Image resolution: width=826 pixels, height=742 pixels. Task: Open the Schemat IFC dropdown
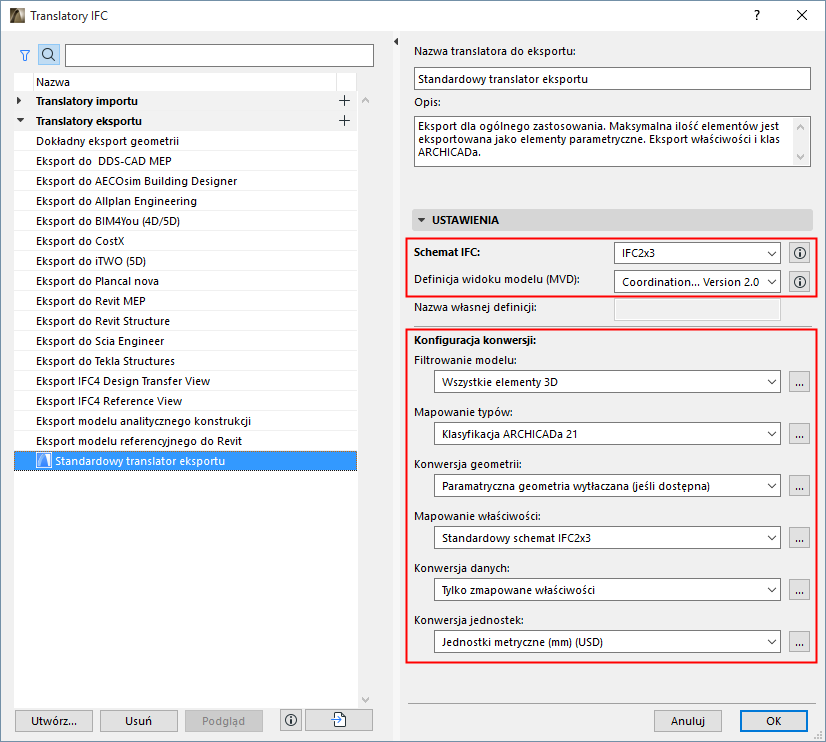[697, 253]
